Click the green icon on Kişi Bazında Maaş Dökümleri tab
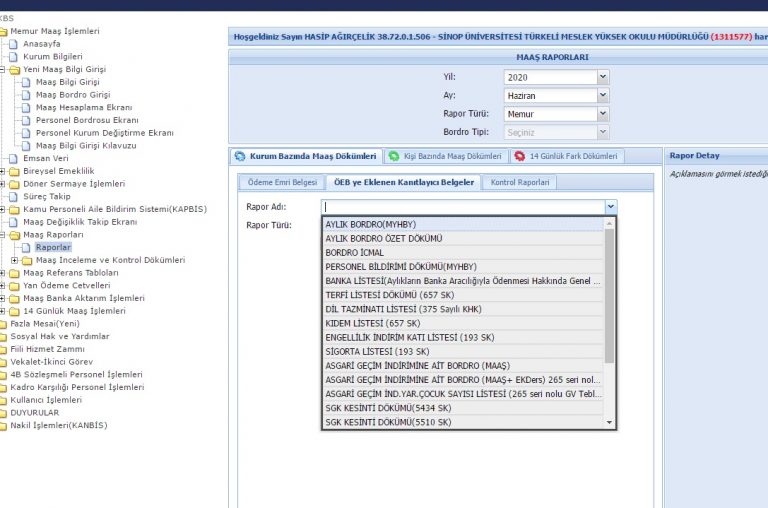Viewport: 768px width, 508px height. click(x=396, y=156)
